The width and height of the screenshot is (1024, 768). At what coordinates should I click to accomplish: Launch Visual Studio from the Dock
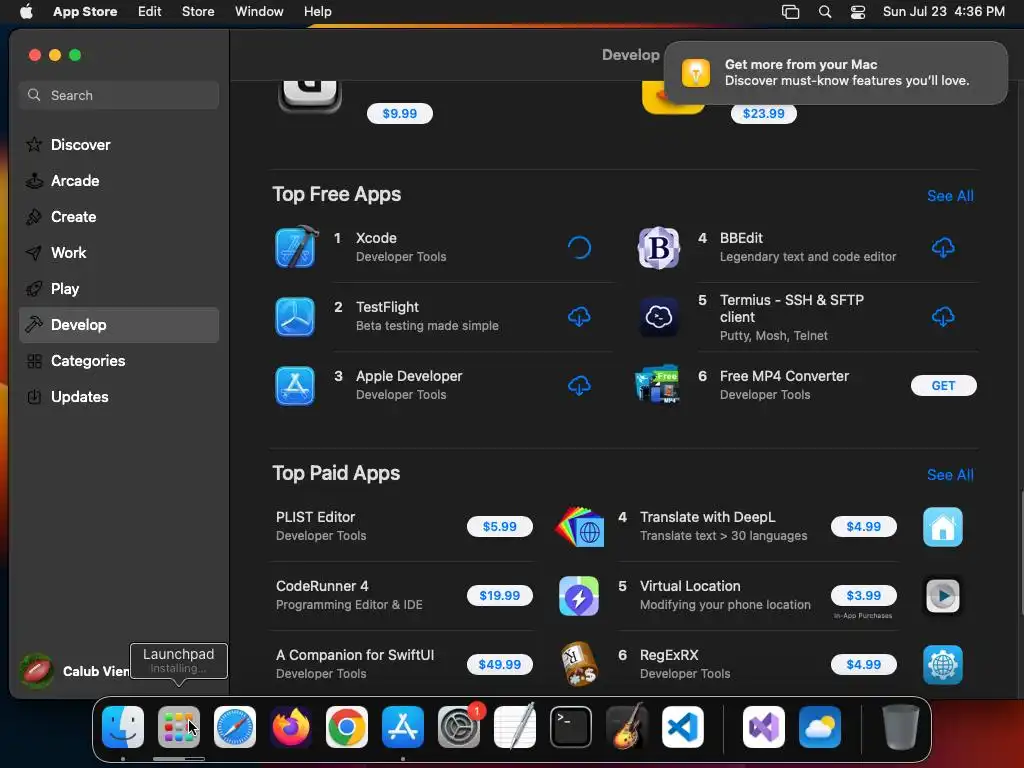763,727
